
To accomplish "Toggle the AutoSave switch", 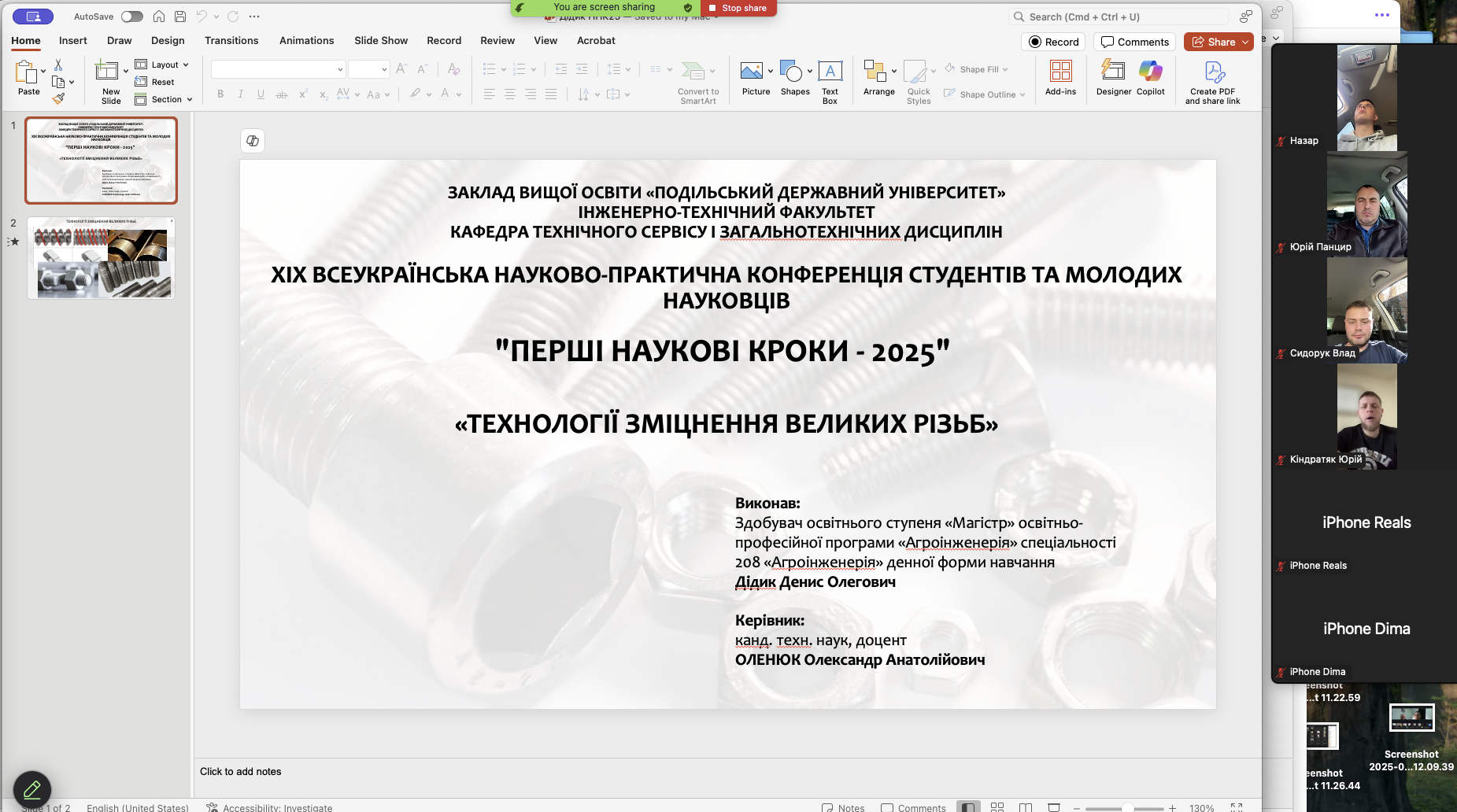I will point(131,17).
